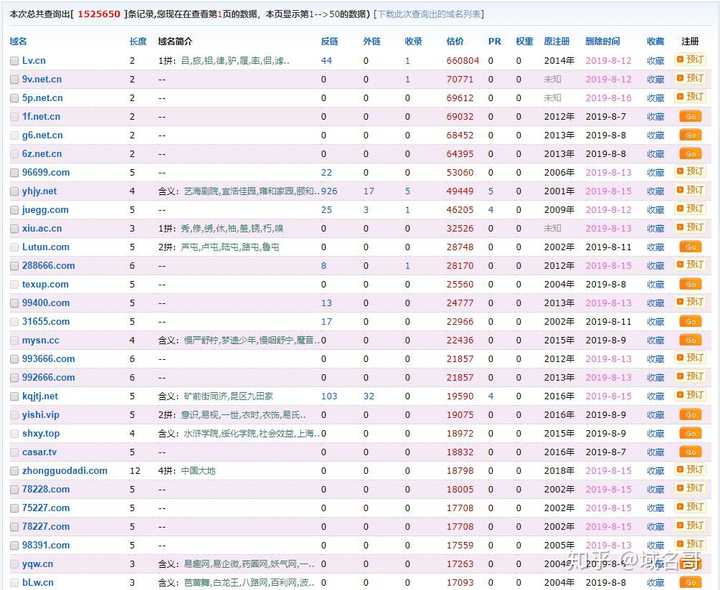Open domain link 993666.com
Screen dimensions: 720x590
[49, 359]
